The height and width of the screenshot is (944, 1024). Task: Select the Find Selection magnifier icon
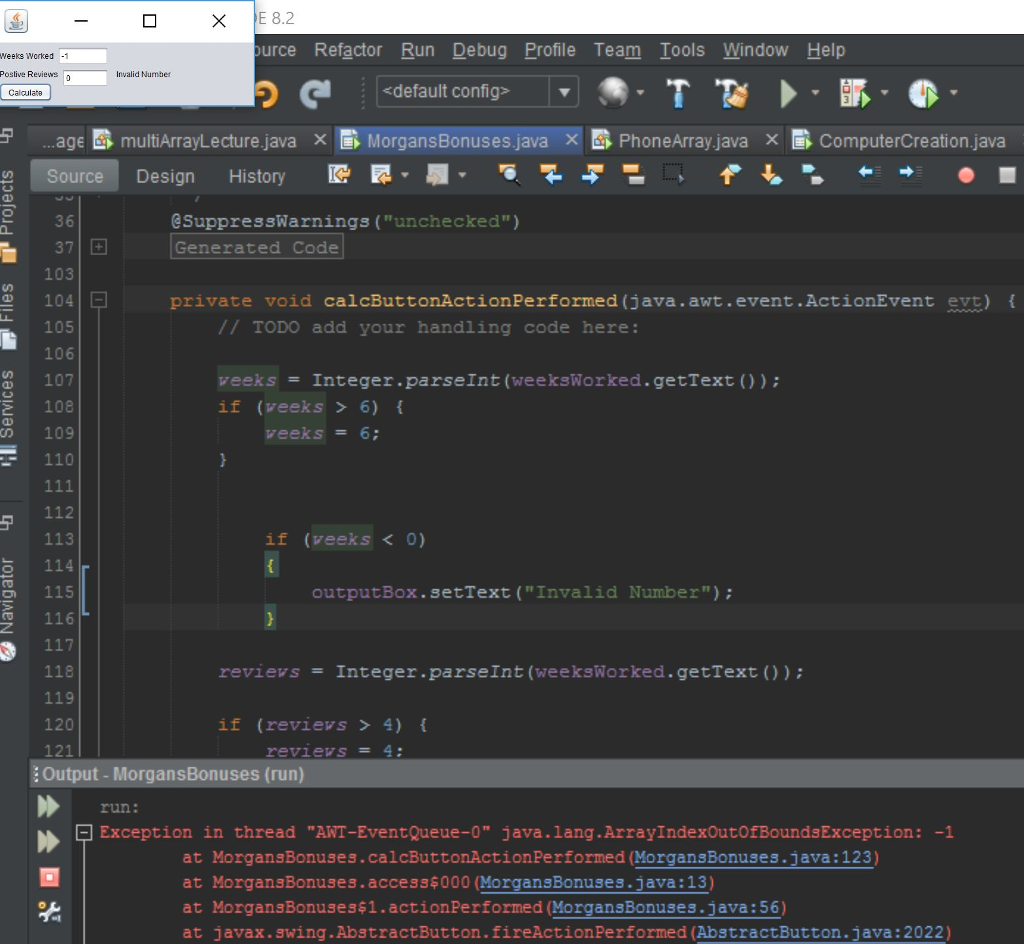tap(509, 175)
